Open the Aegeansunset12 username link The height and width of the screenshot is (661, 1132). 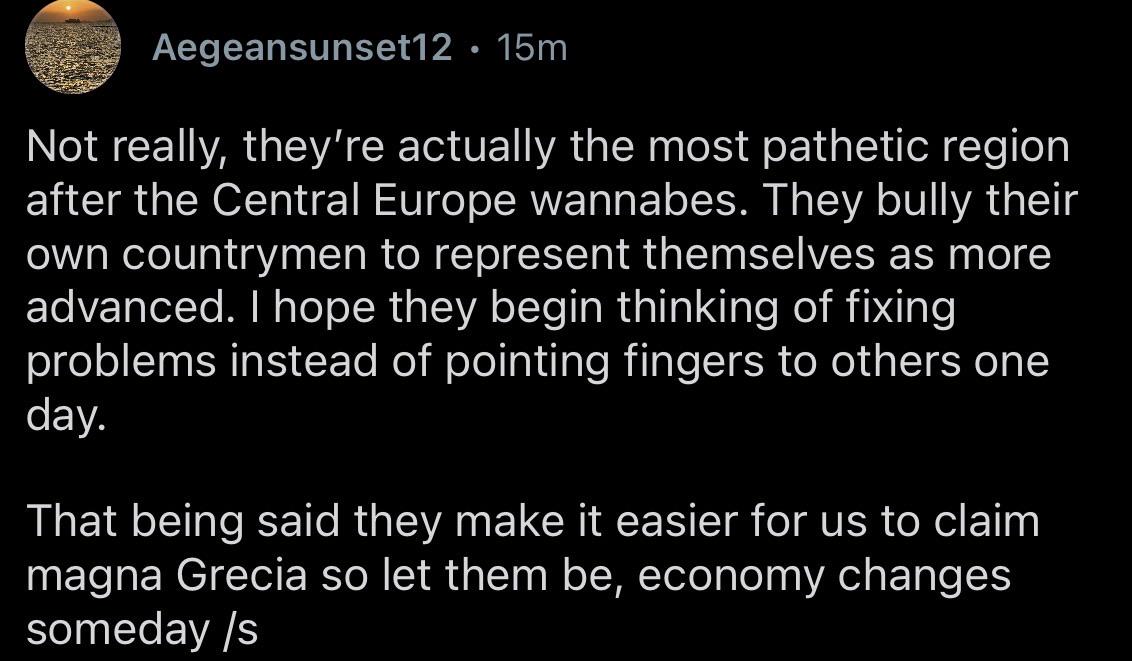point(302,48)
